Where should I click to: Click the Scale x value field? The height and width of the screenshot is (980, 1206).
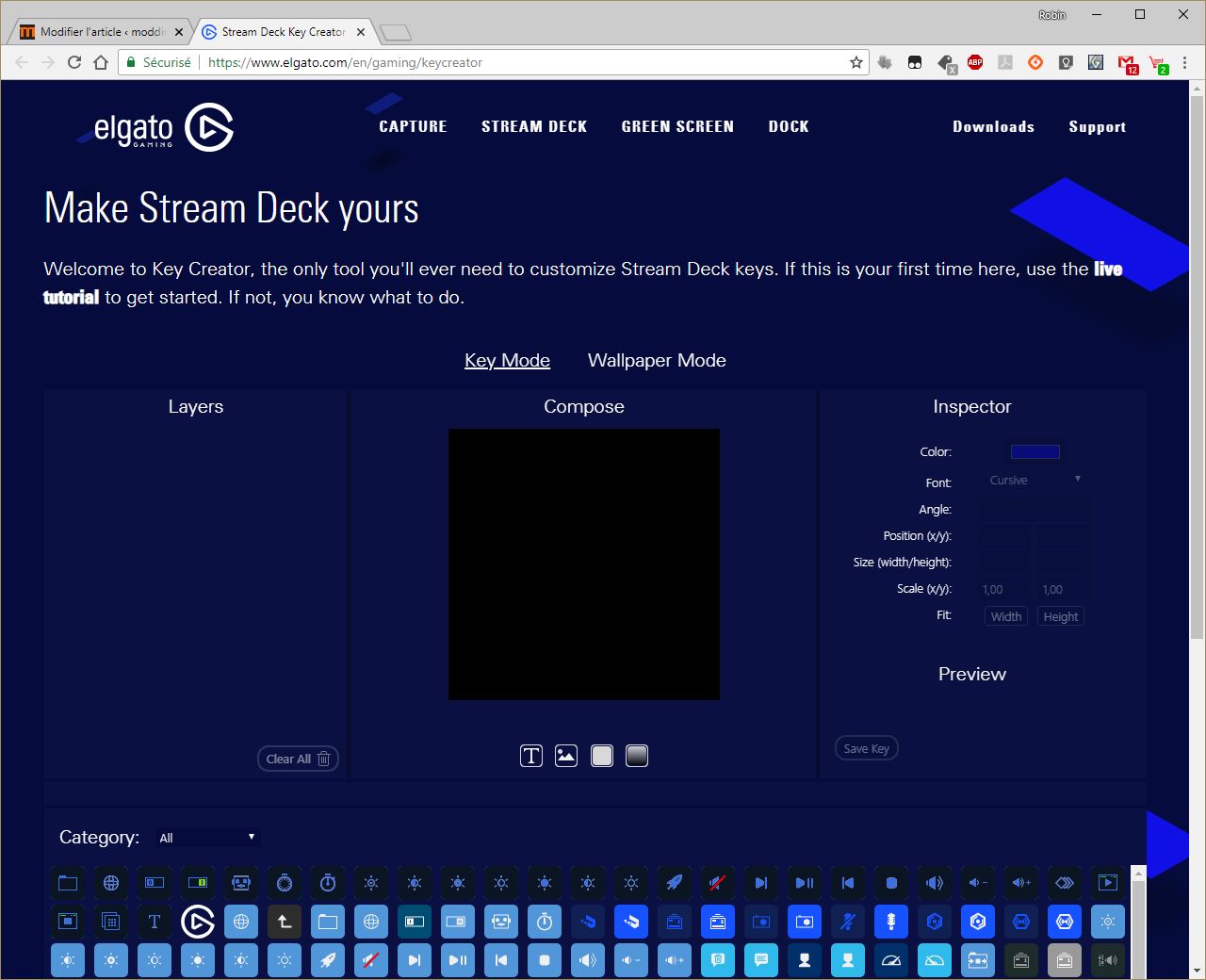(1004, 590)
